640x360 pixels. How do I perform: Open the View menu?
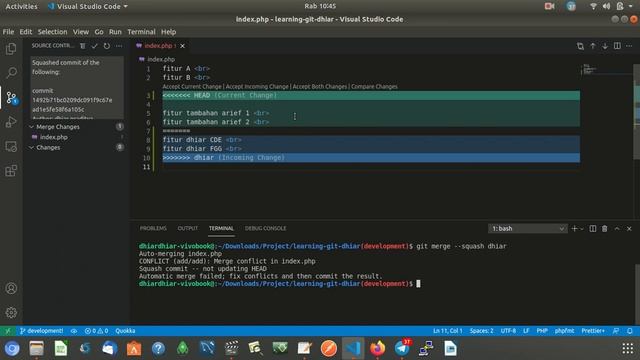81,32
